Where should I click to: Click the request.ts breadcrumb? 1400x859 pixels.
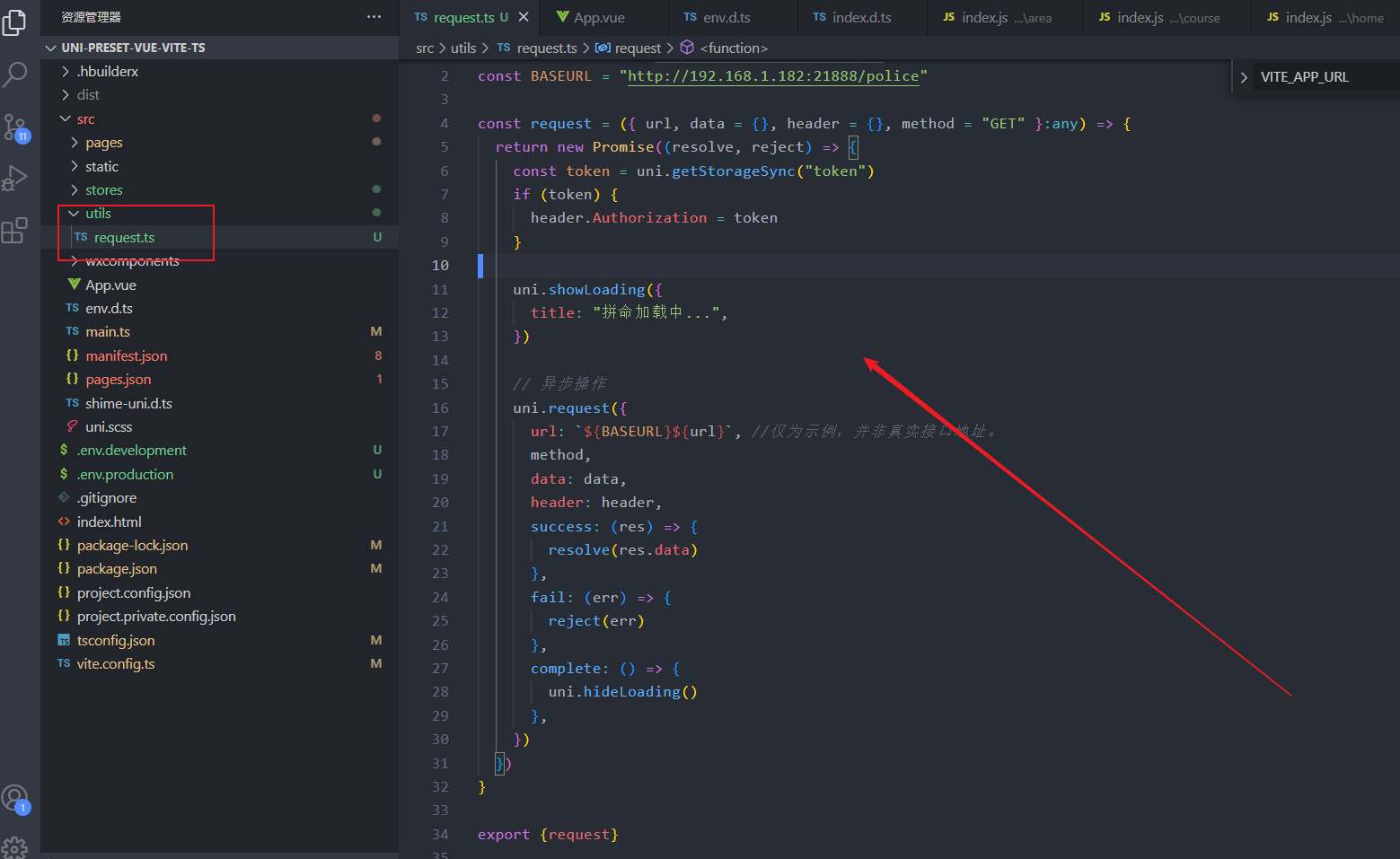[547, 48]
